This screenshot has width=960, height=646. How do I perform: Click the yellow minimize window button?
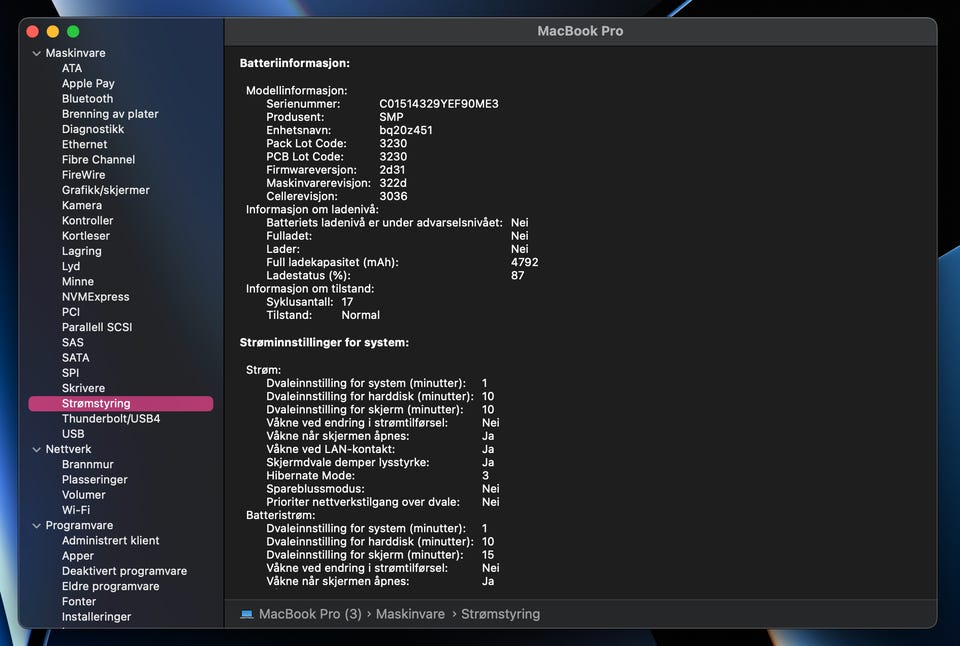[x=53, y=32]
